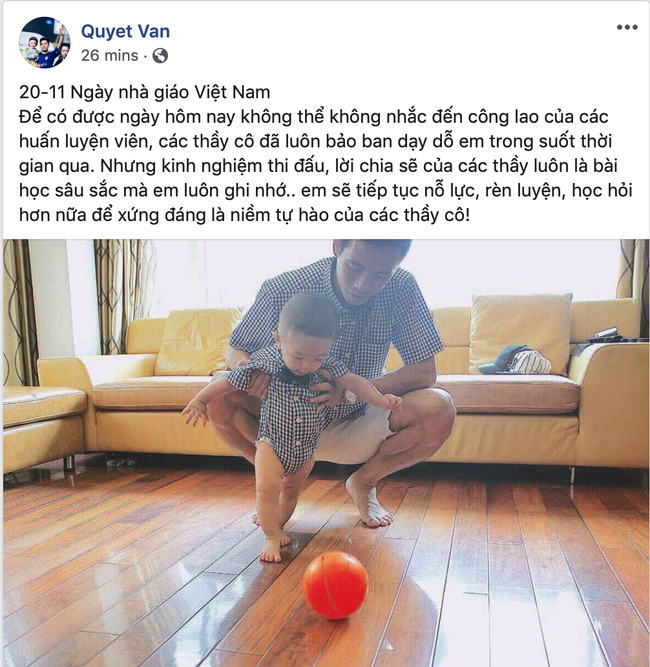Click the orange ball in the photo
Image resolution: width=650 pixels, height=667 pixels.
pyautogui.click(x=335, y=584)
